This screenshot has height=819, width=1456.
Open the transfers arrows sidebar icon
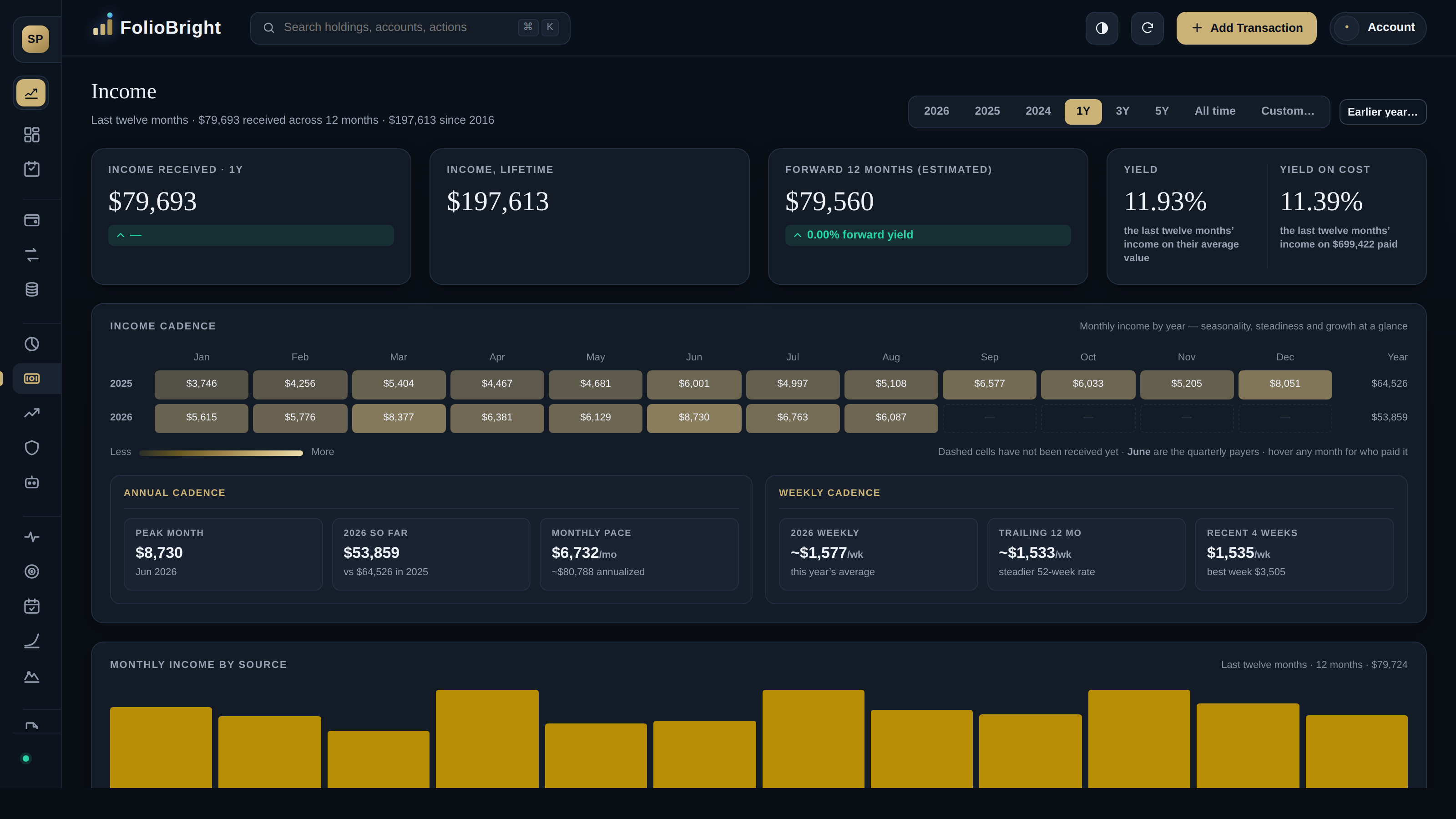pyautogui.click(x=32, y=255)
